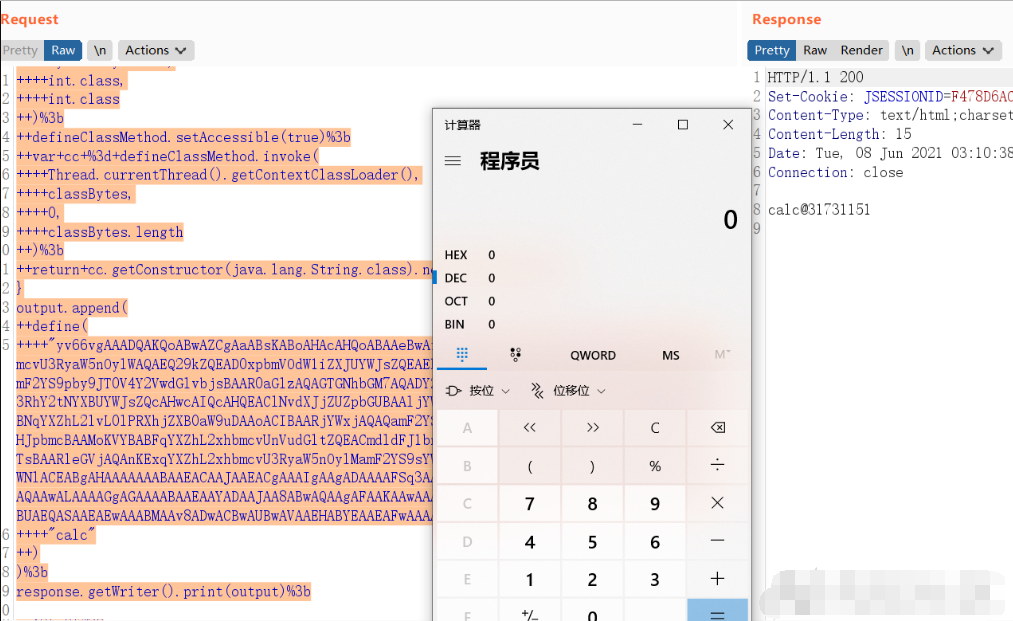
Task: Click the minus operator key
Action: 717,541
